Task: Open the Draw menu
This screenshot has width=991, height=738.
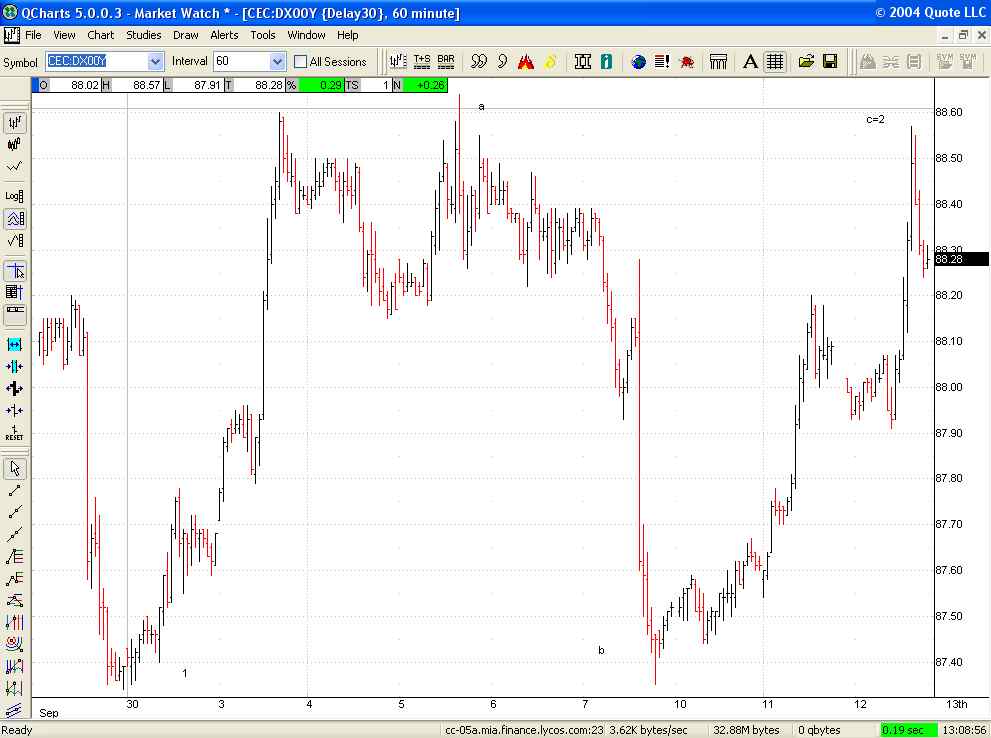Action: click(185, 35)
